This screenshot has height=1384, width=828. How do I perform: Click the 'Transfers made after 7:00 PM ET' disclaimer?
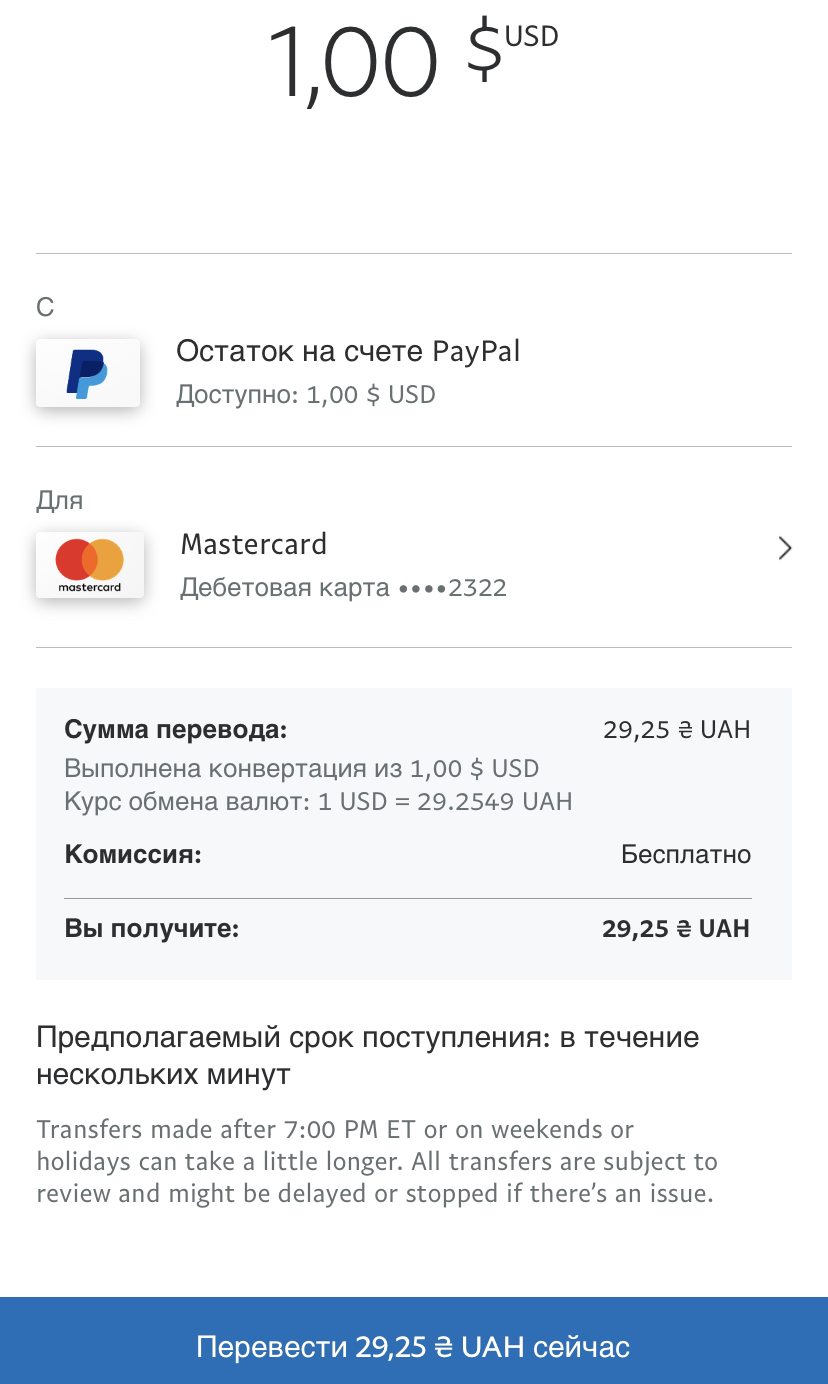click(x=377, y=1162)
